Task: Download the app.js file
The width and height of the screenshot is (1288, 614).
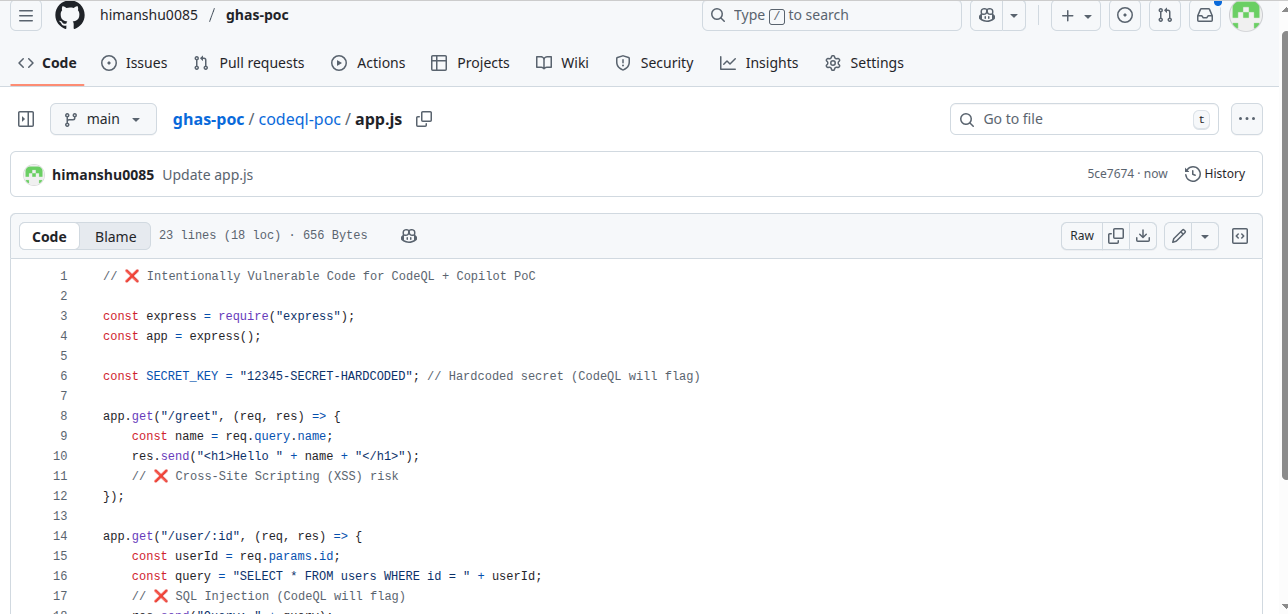Action: pyautogui.click(x=1142, y=235)
